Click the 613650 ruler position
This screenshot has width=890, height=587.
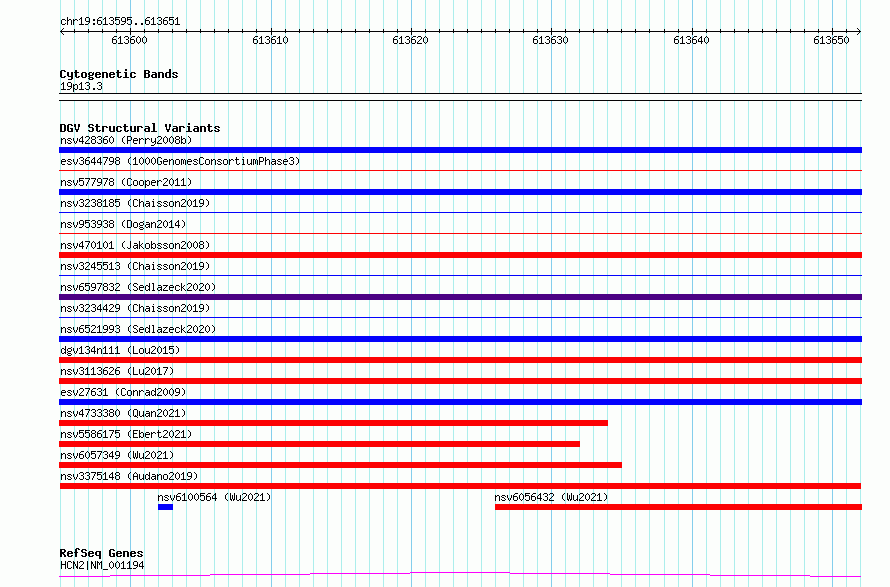[x=832, y=40]
